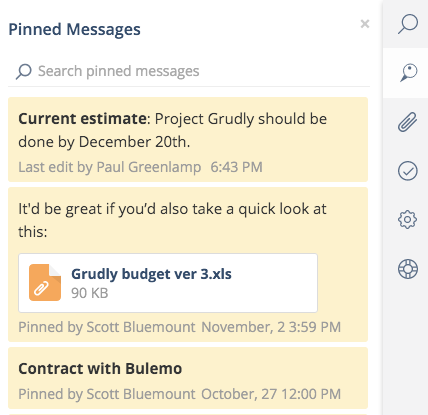Click the Grudly budget attachment card
Screen dimensions: 428x415
click(168, 283)
